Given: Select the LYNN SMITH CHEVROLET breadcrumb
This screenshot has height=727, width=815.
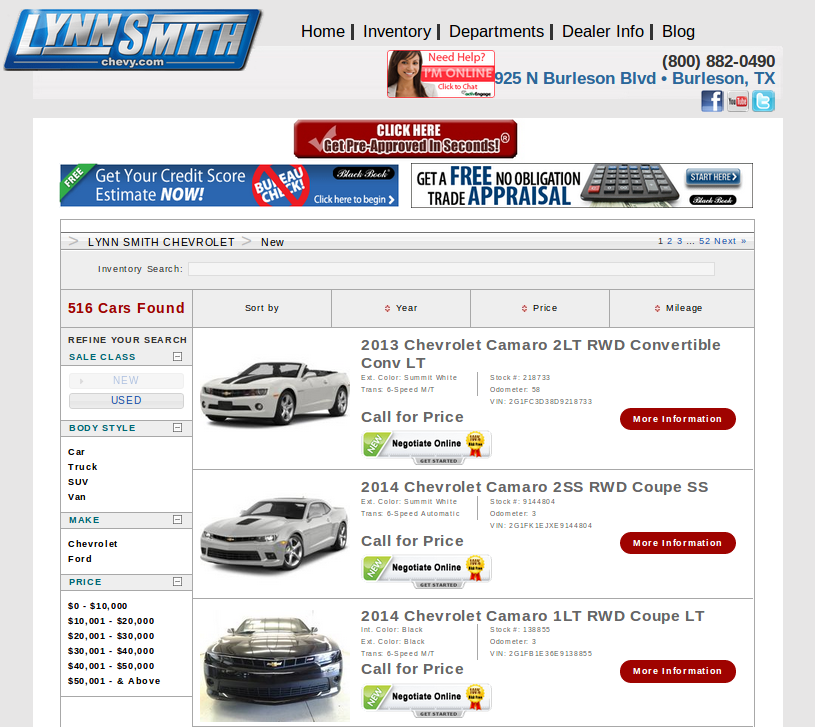Looking at the screenshot, I should [161, 242].
